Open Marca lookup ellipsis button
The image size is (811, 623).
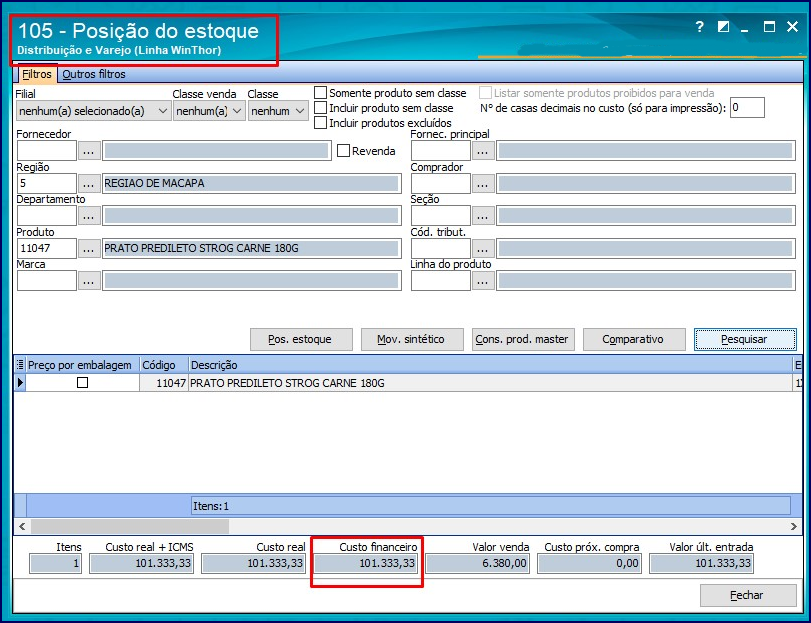88,281
